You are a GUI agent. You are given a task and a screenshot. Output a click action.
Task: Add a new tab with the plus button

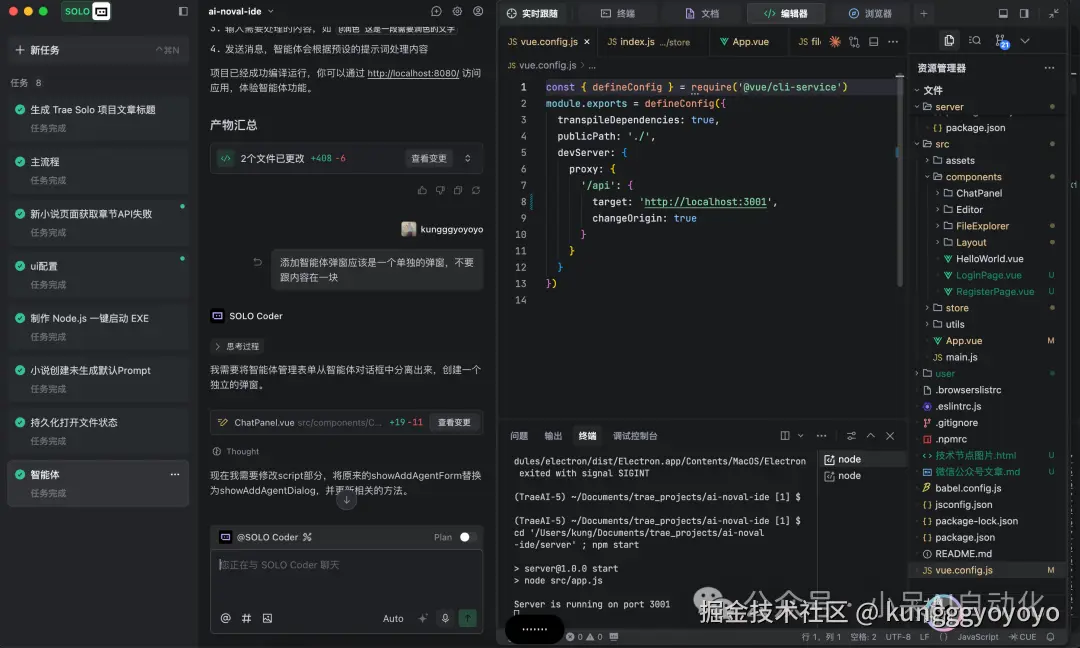coord(924,13)
